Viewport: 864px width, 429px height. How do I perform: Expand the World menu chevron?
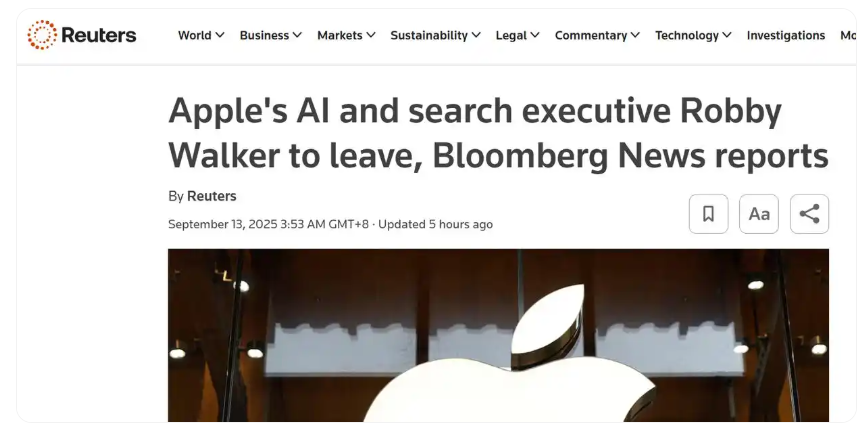220,35
